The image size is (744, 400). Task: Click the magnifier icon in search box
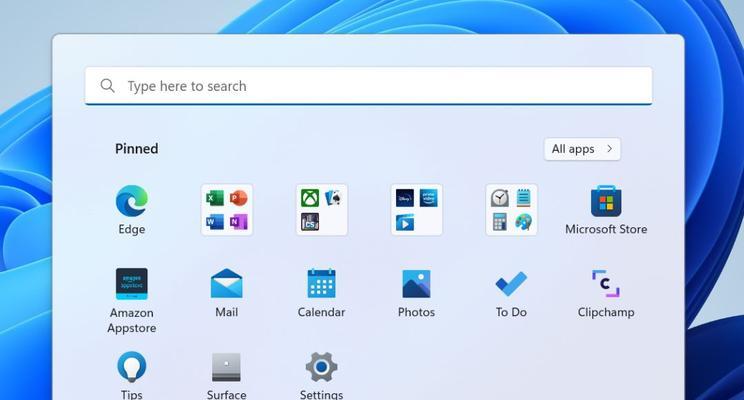click(108, 86)
